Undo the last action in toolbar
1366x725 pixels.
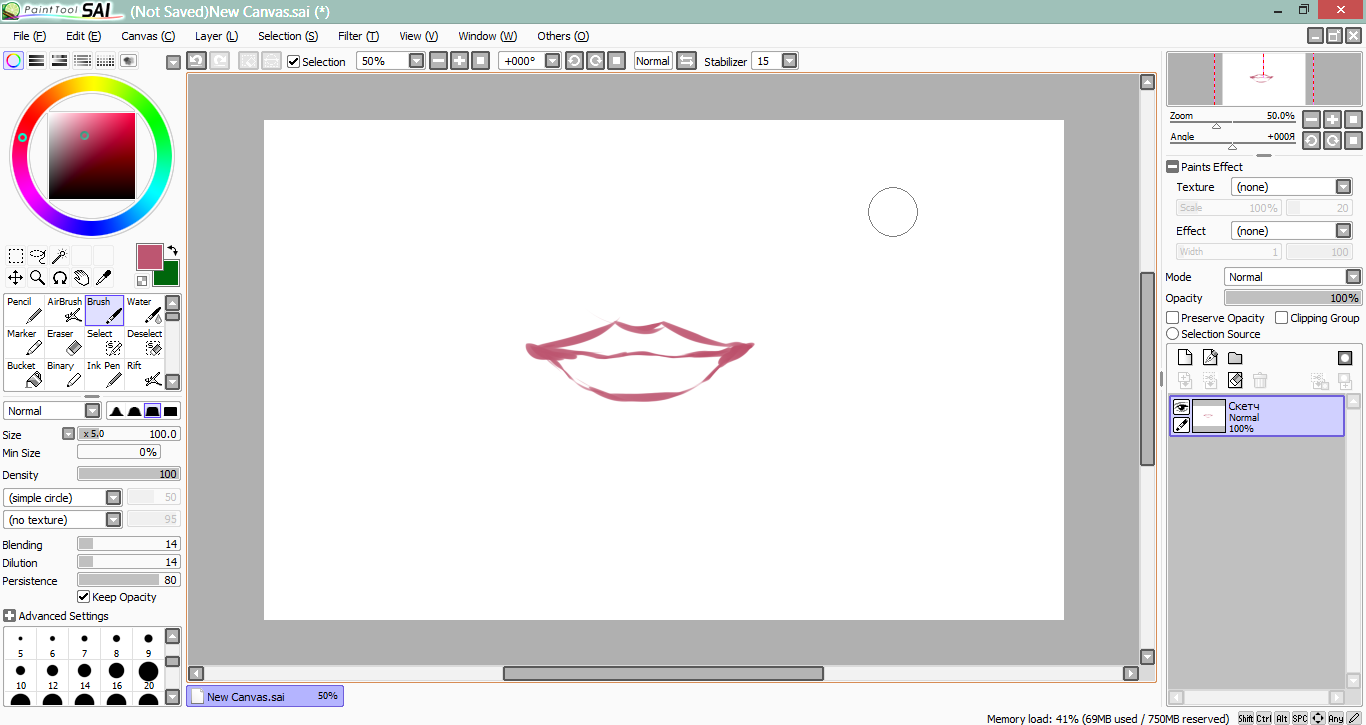click(x=197, y=61)
